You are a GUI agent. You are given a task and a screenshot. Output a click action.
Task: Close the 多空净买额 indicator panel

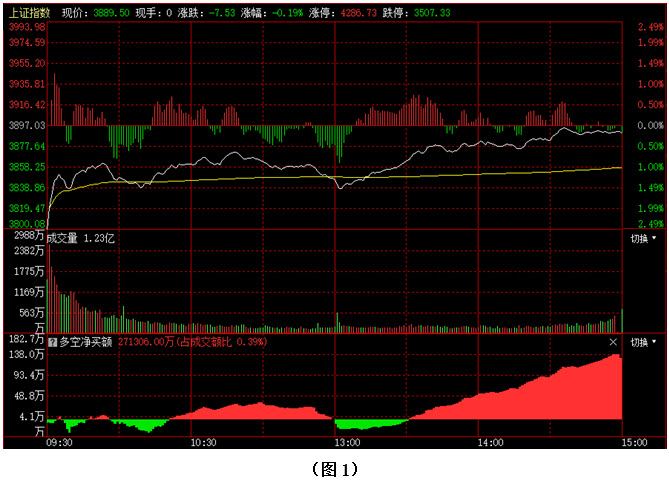tap(613, 341)
